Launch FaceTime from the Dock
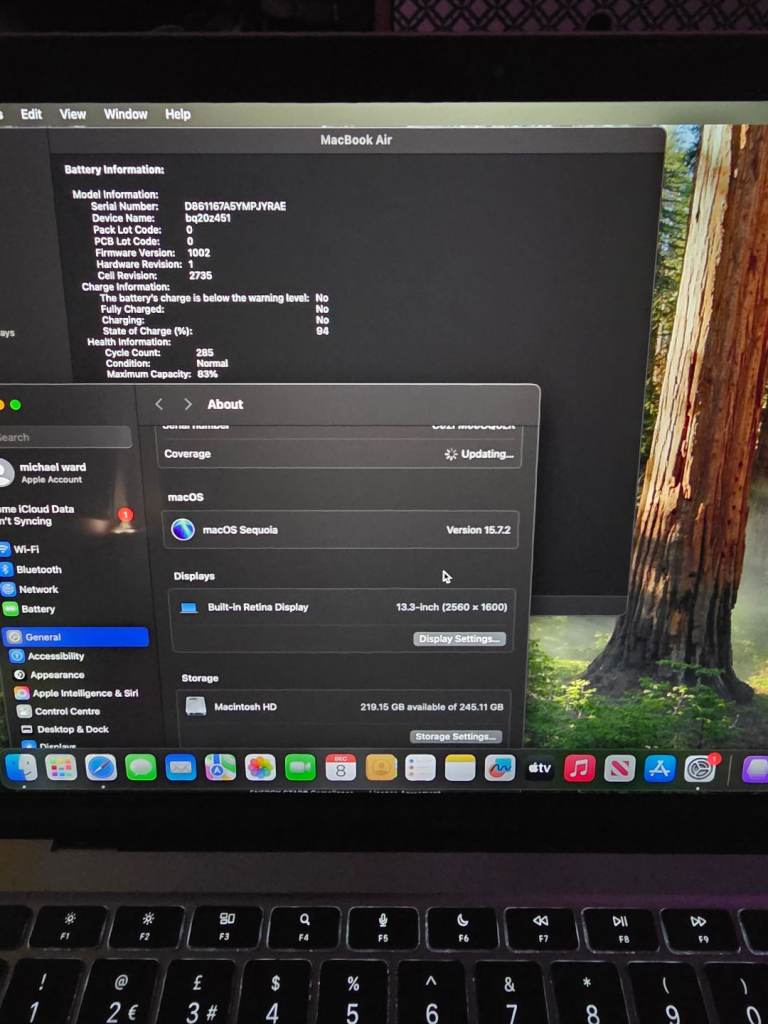This screenshot has width=768, height=1024. (300, 768)
